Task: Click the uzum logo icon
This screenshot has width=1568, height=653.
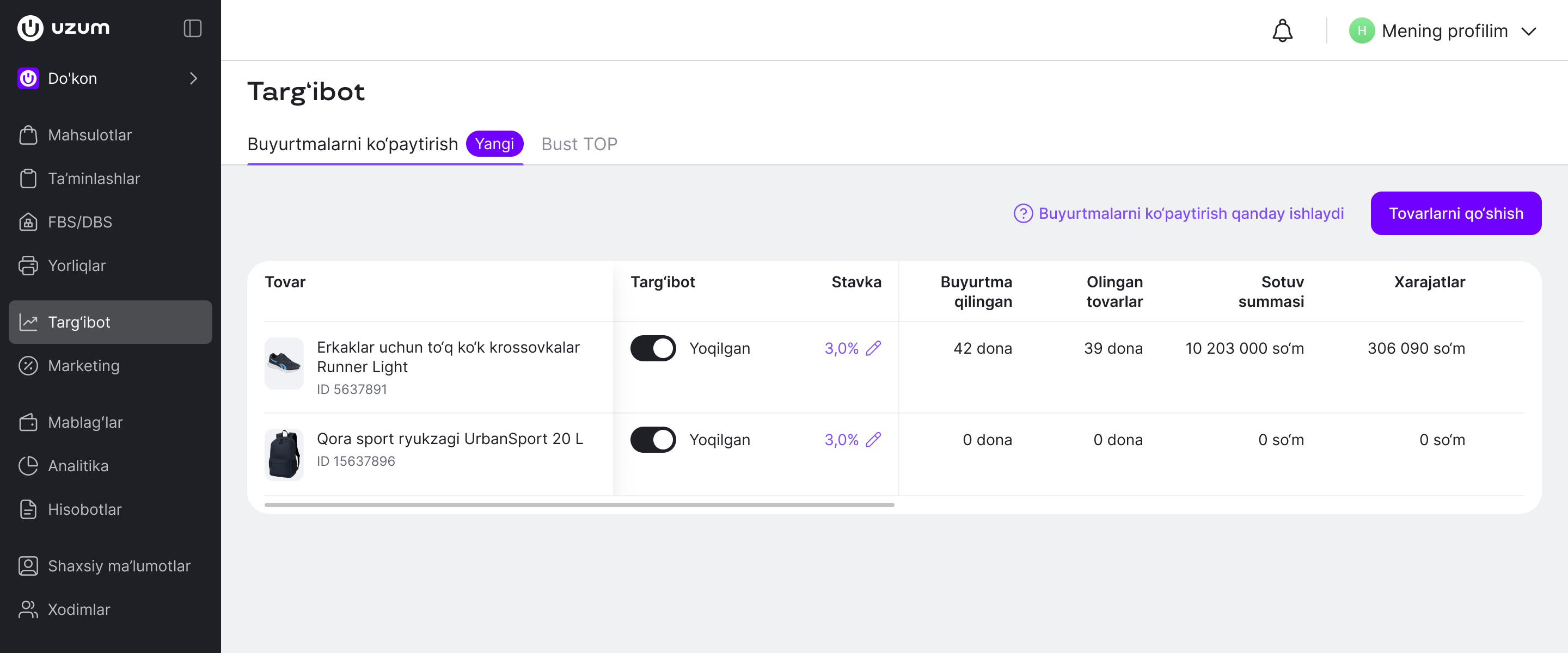Action: tap(30, 28)
